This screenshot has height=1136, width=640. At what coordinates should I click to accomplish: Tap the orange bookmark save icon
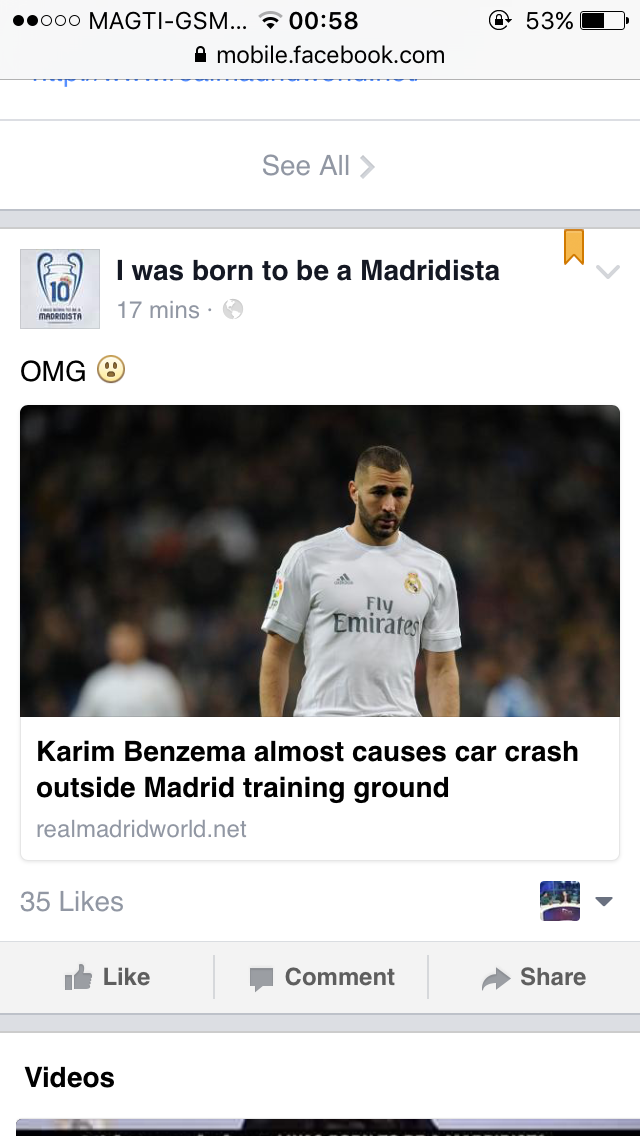coord(573,247)
